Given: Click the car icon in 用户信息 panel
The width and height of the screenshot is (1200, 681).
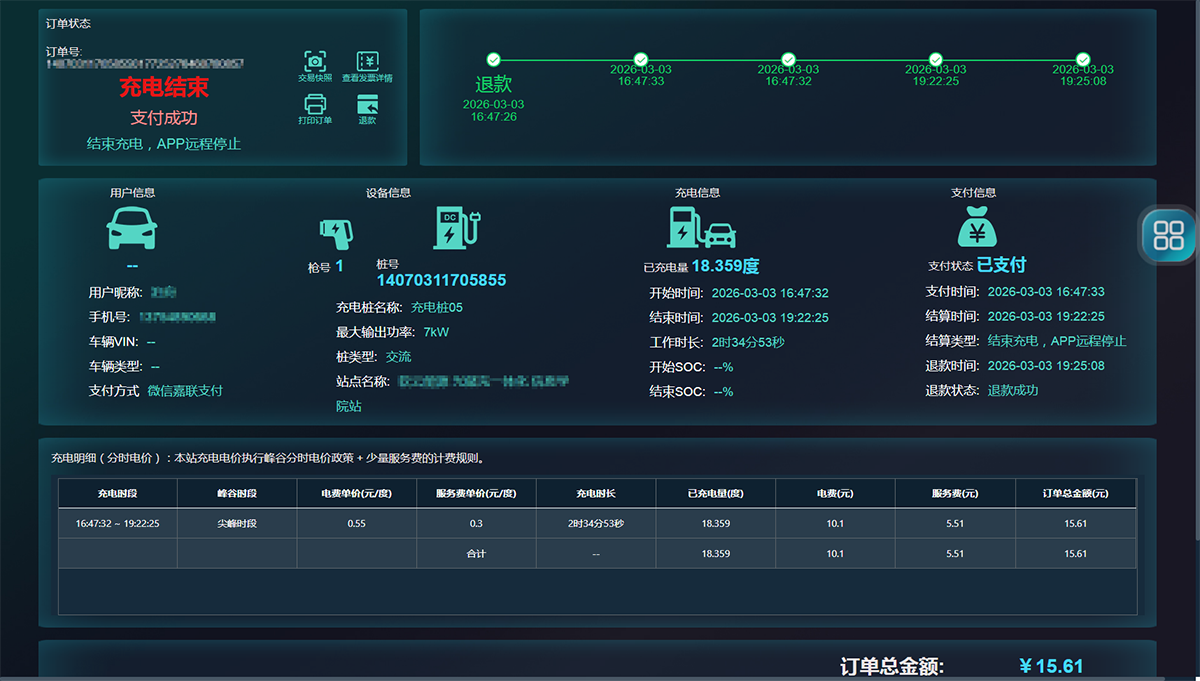Looking at the screenshot, I should point(132,228).
